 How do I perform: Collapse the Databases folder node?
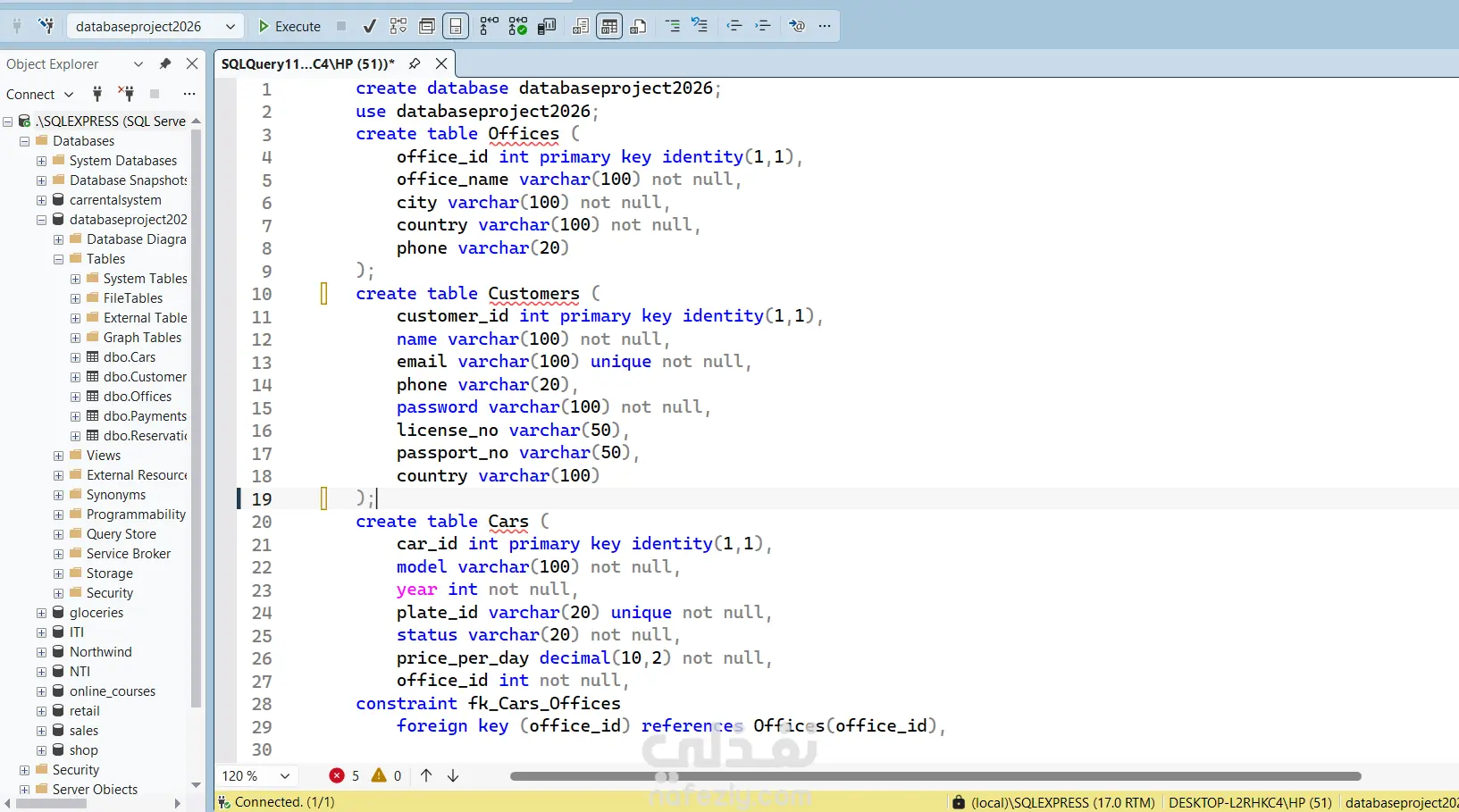(x=24, y=141)
